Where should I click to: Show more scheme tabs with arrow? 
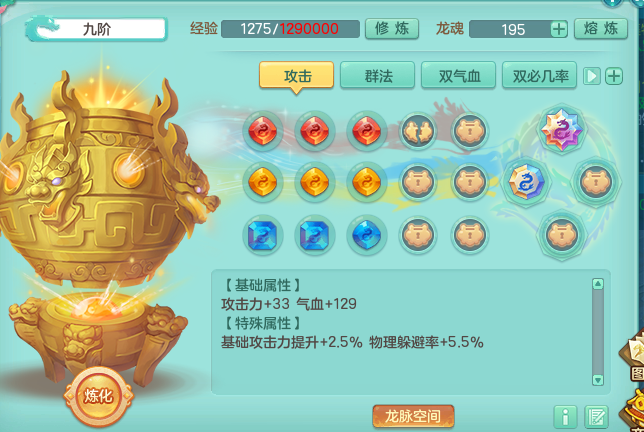pos(592,76)
